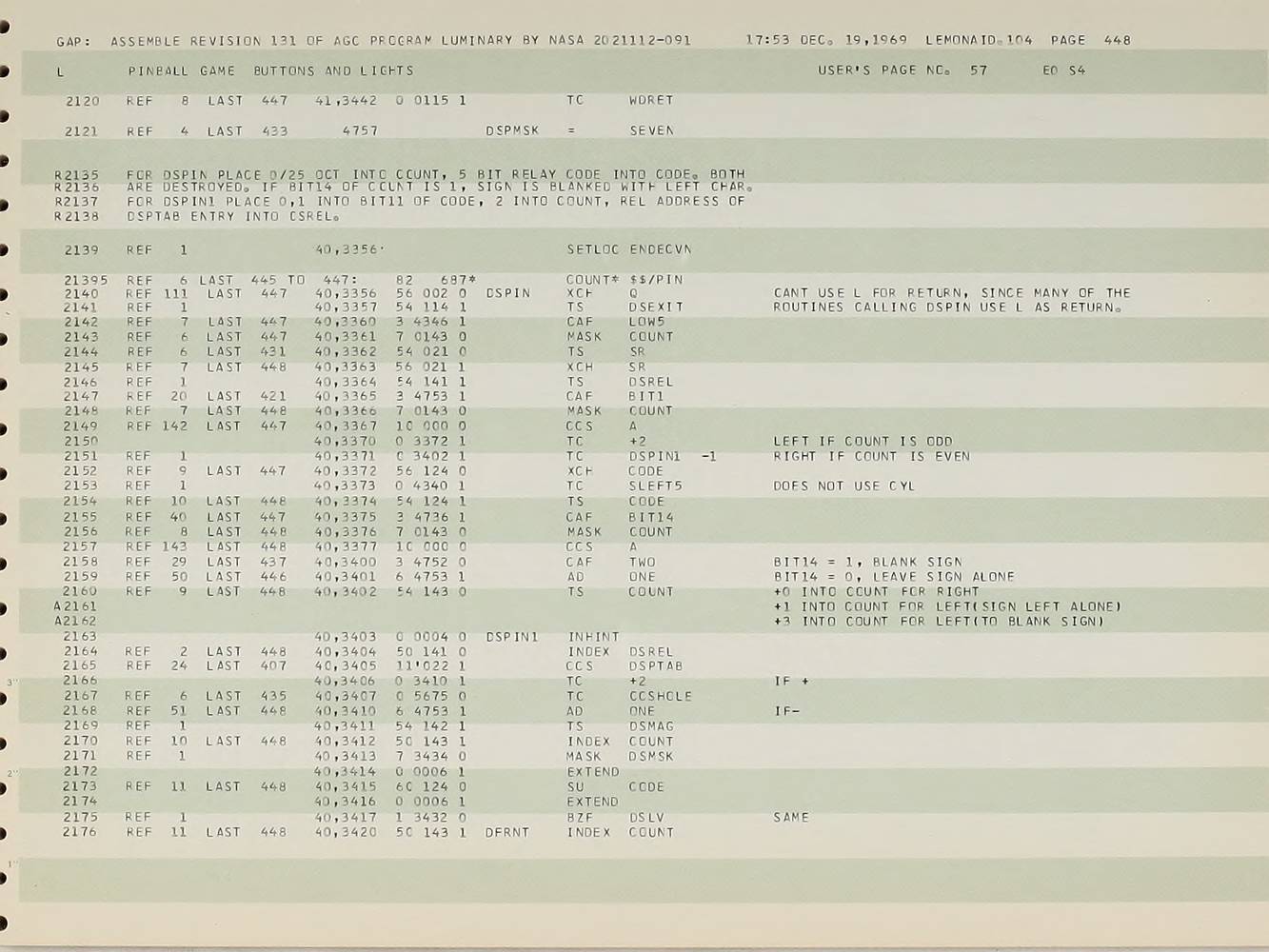The height and width of the screenshot is (952, 1269).
Task: Select the operand 'BIT1' on line 2147
Action: (x=646, y=396)
